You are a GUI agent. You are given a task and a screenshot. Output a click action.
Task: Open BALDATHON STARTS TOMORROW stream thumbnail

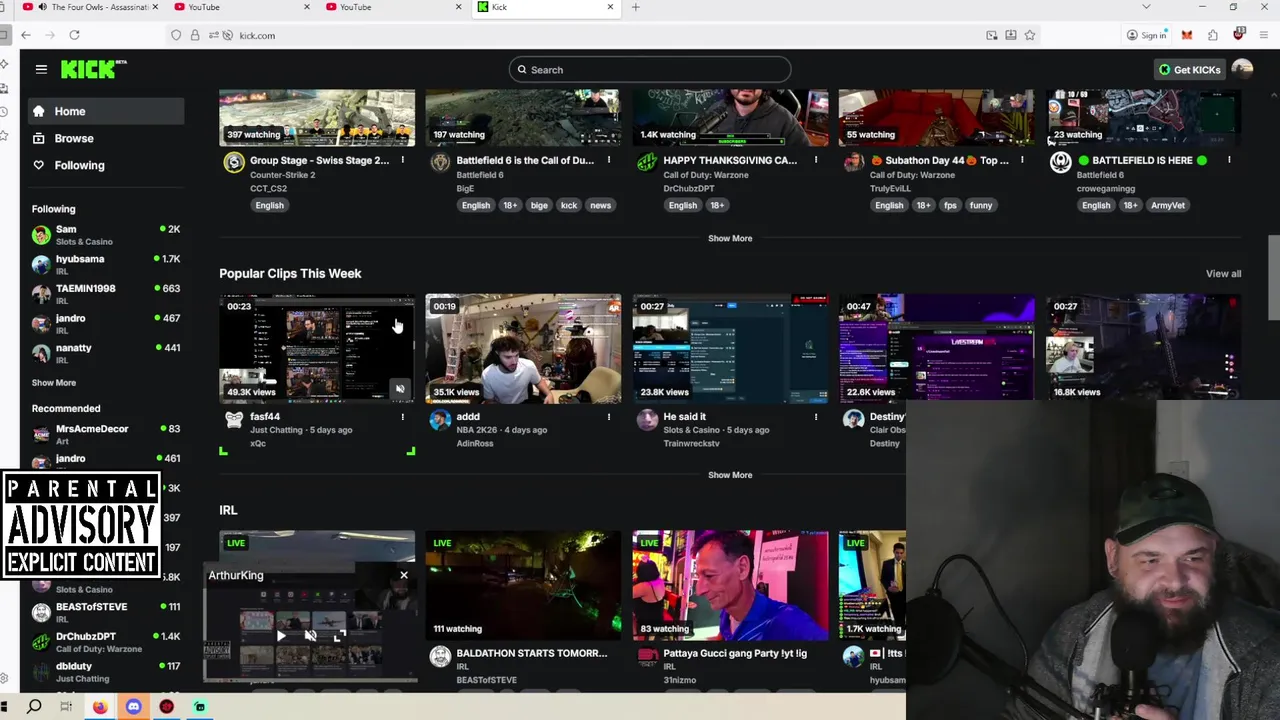click(x=523, y=585)
